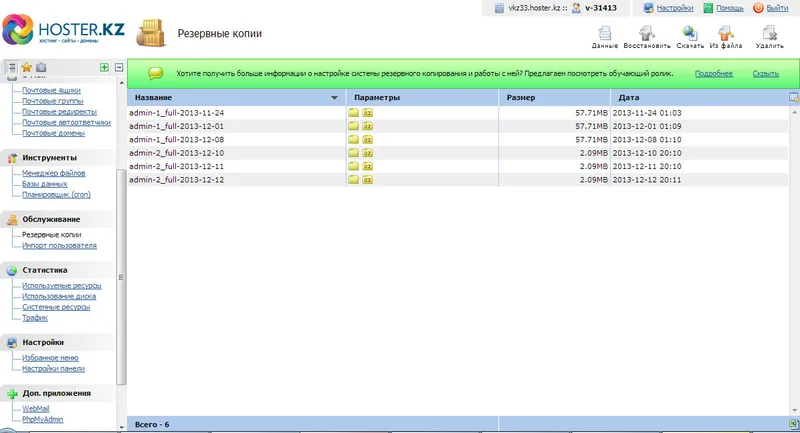The width and height of the screenshot is (800, 433).
Task: Click the Из файла upload icon
Action: pos(726,34)
